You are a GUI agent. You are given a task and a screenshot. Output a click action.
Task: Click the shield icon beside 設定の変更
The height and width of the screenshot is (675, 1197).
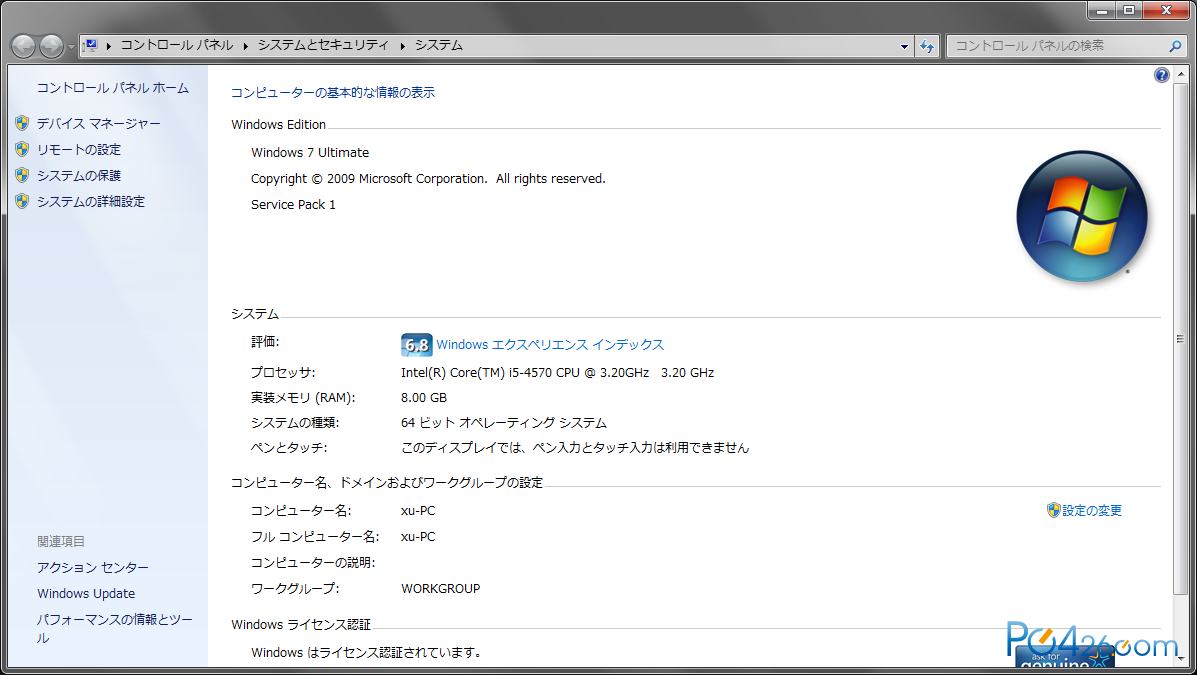(1053, 510)
